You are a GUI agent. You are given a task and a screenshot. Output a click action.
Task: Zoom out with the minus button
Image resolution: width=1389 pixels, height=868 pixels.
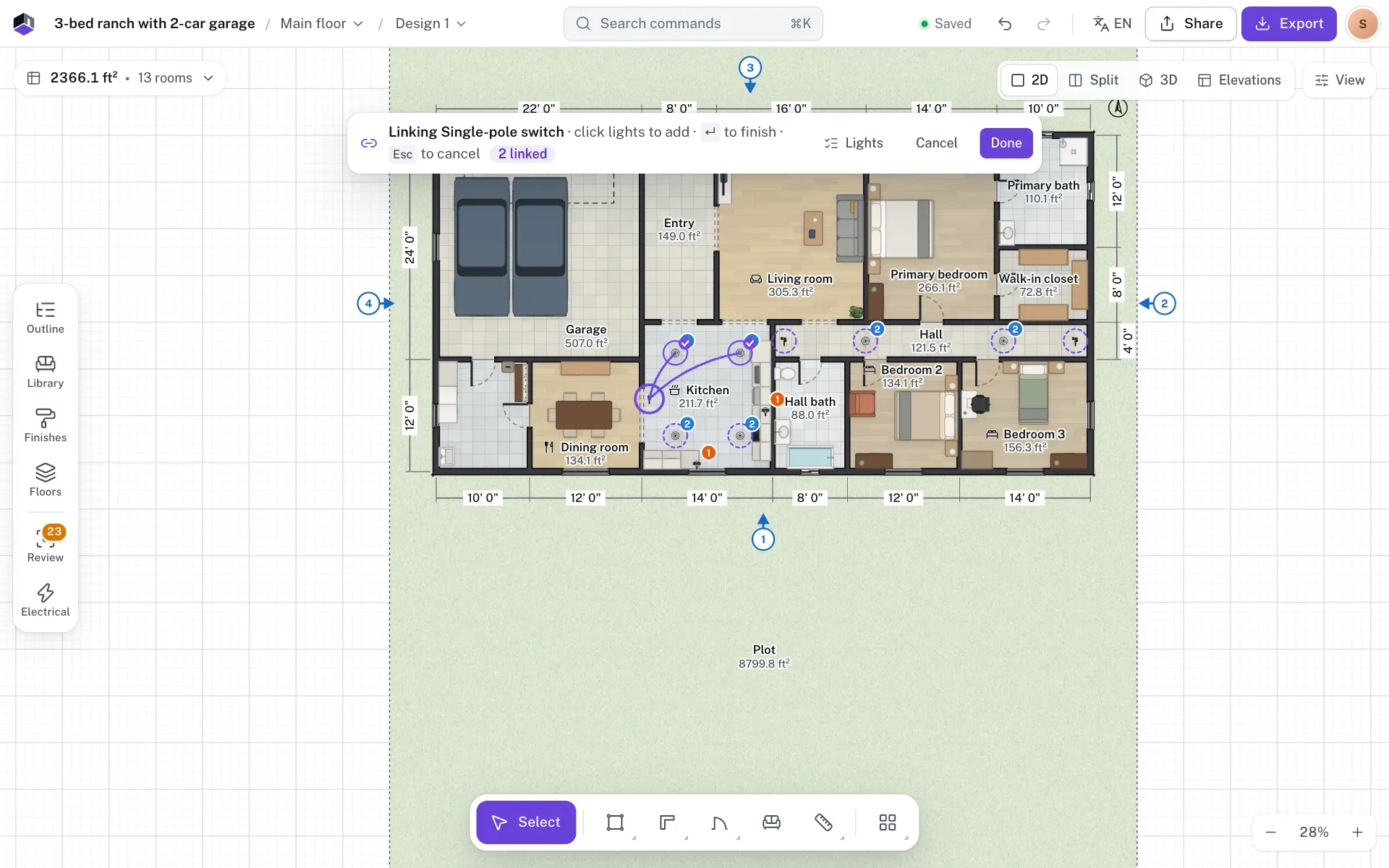[x=1270, y=833]
